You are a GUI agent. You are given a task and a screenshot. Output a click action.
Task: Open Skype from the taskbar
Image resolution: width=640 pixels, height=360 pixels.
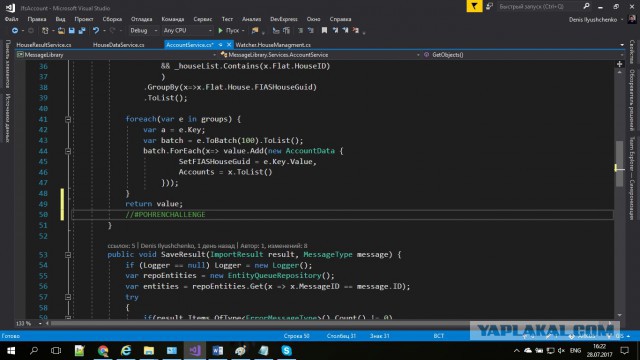tap(287, 351)
